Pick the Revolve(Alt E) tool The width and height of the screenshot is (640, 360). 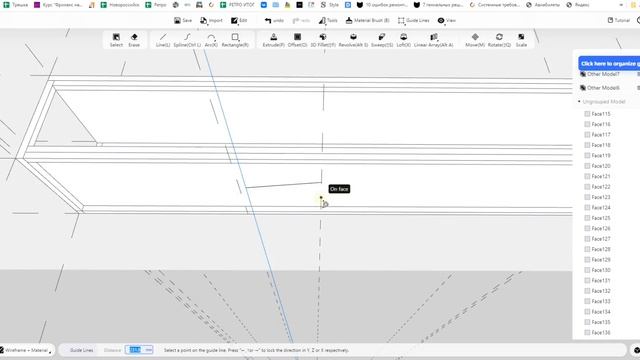(353, 40)
